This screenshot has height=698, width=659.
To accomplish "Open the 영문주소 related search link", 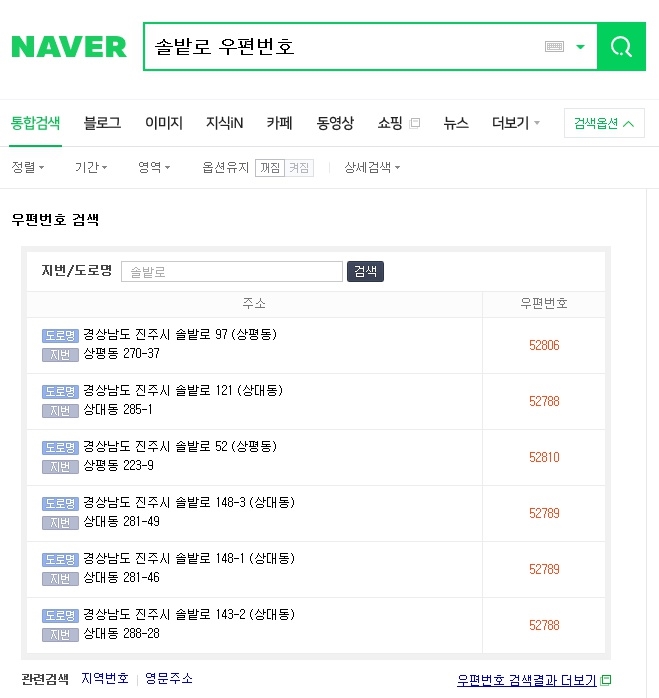I will (x=169, y=678).
